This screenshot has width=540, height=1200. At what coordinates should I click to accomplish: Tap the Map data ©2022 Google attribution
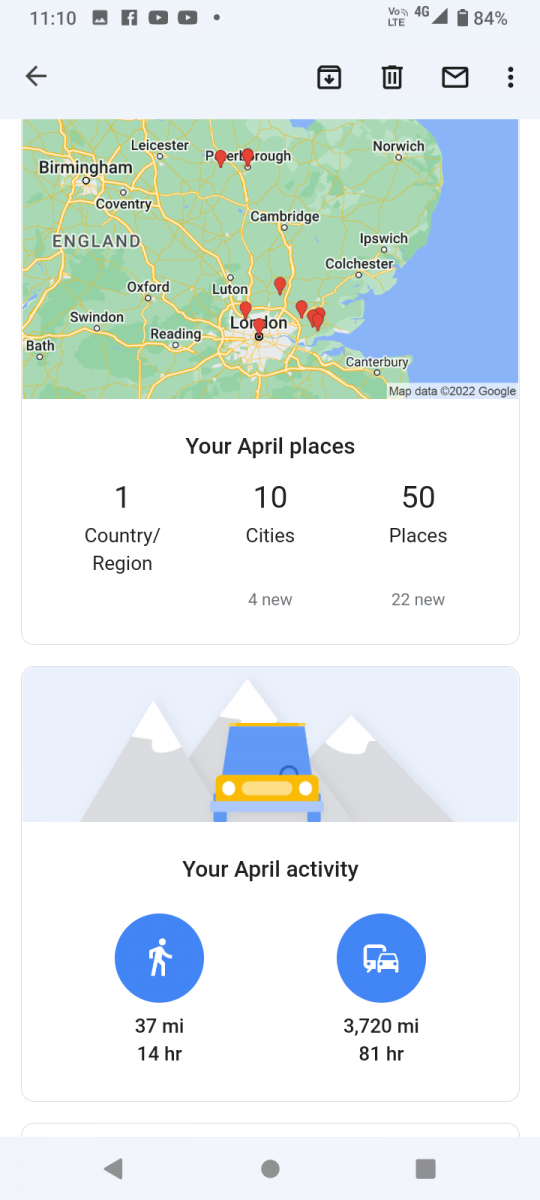click(452, 391)
